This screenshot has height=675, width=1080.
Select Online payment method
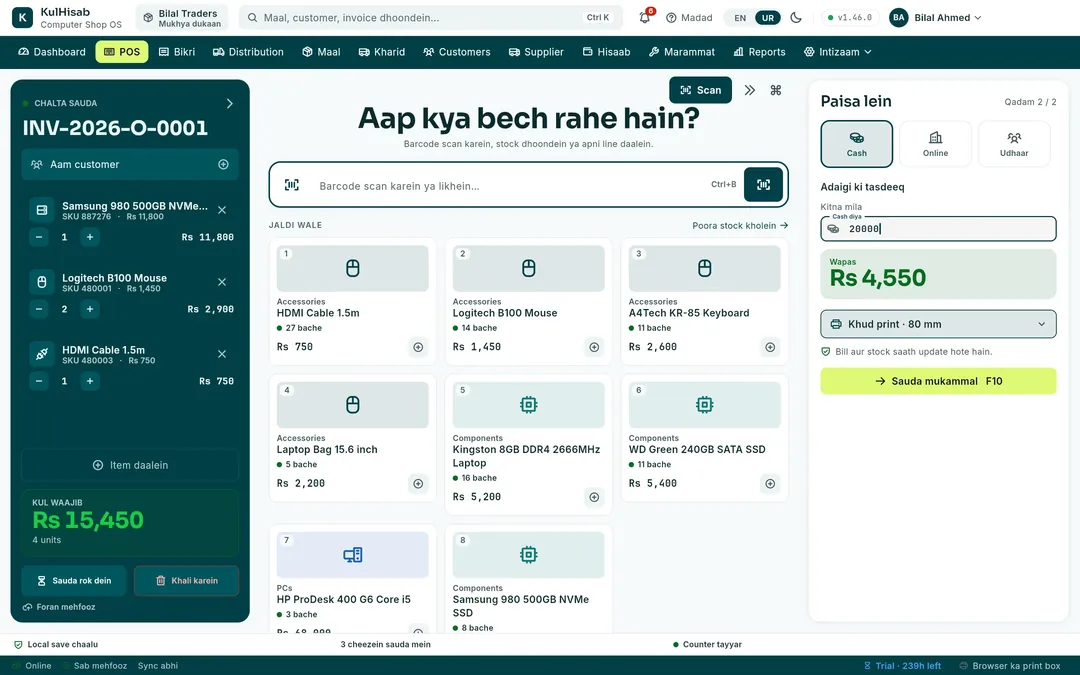[x=935, y=144]
